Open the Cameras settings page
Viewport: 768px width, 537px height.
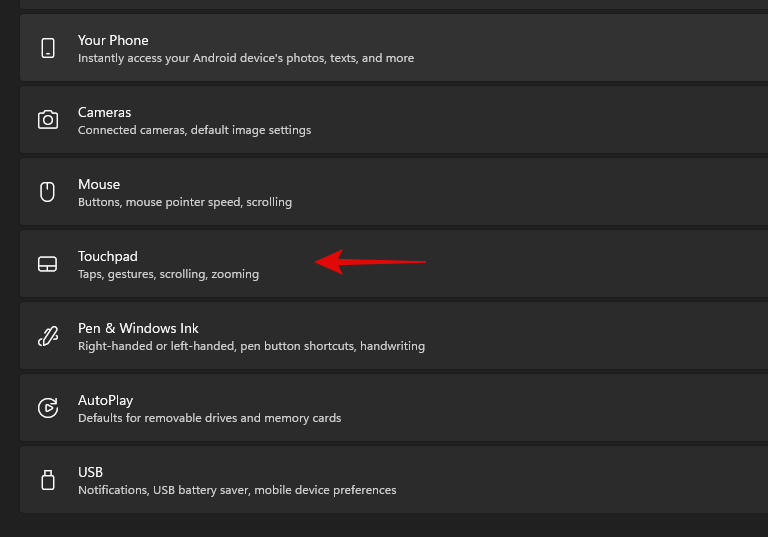(105, 112)
